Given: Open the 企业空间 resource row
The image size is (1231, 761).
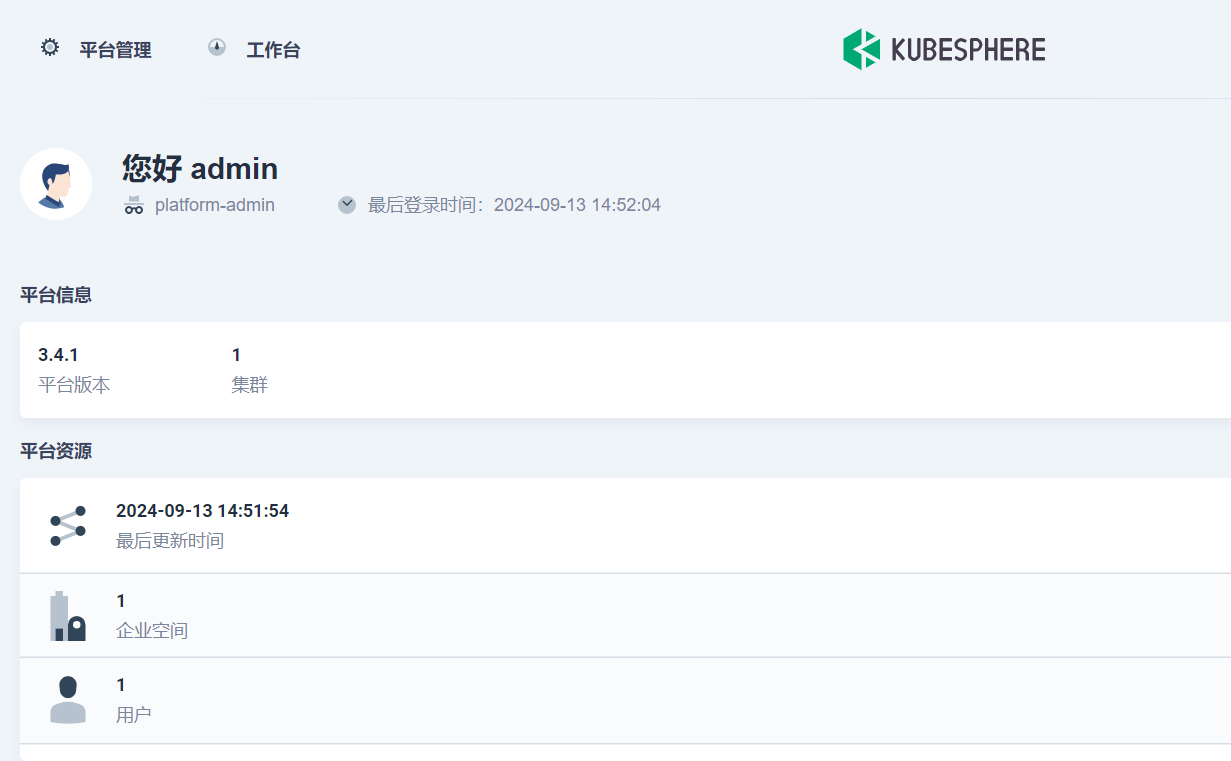Looking at the screenshot, I should tap(625, 615).
